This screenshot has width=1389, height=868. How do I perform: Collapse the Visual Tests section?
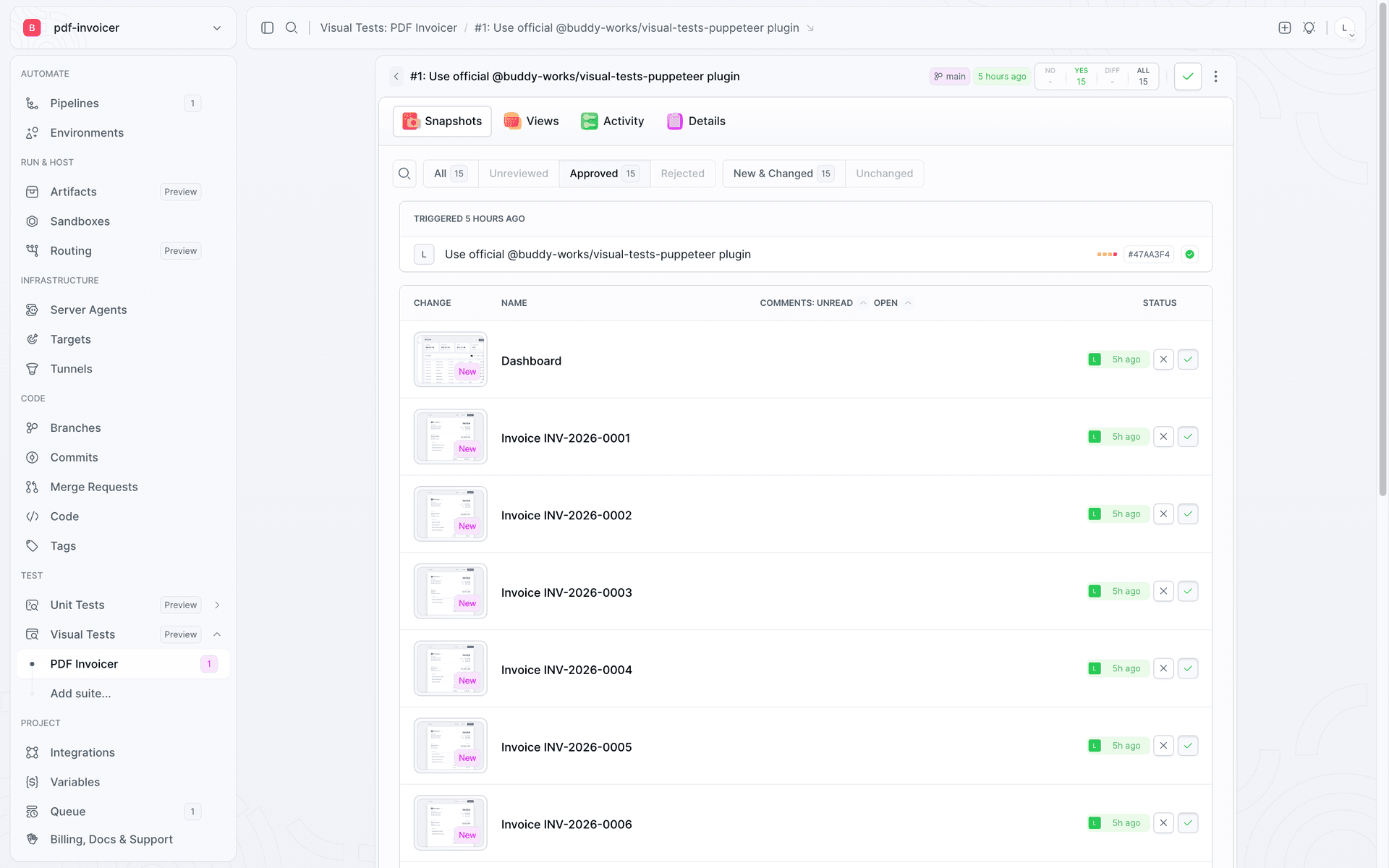217,634
